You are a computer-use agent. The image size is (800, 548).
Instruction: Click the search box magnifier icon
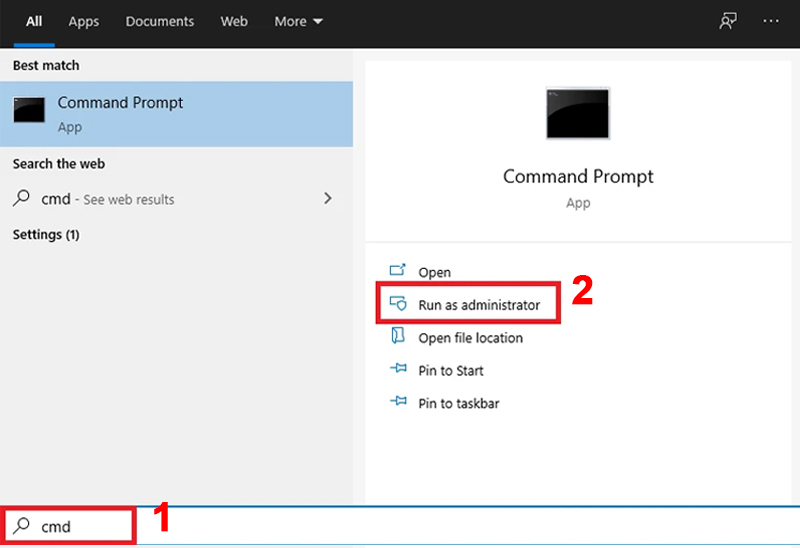[22, 525]
